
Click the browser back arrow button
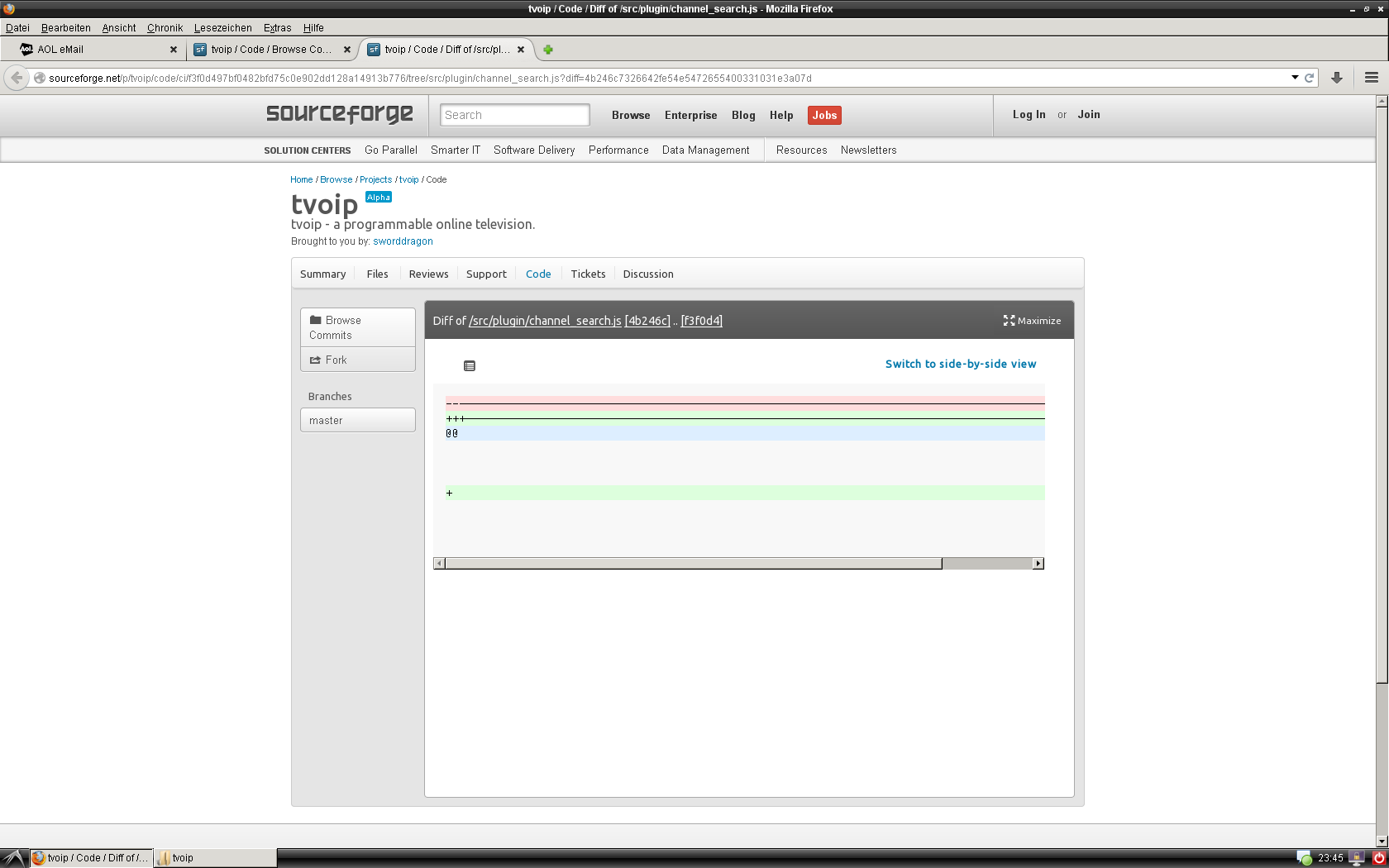17,78
